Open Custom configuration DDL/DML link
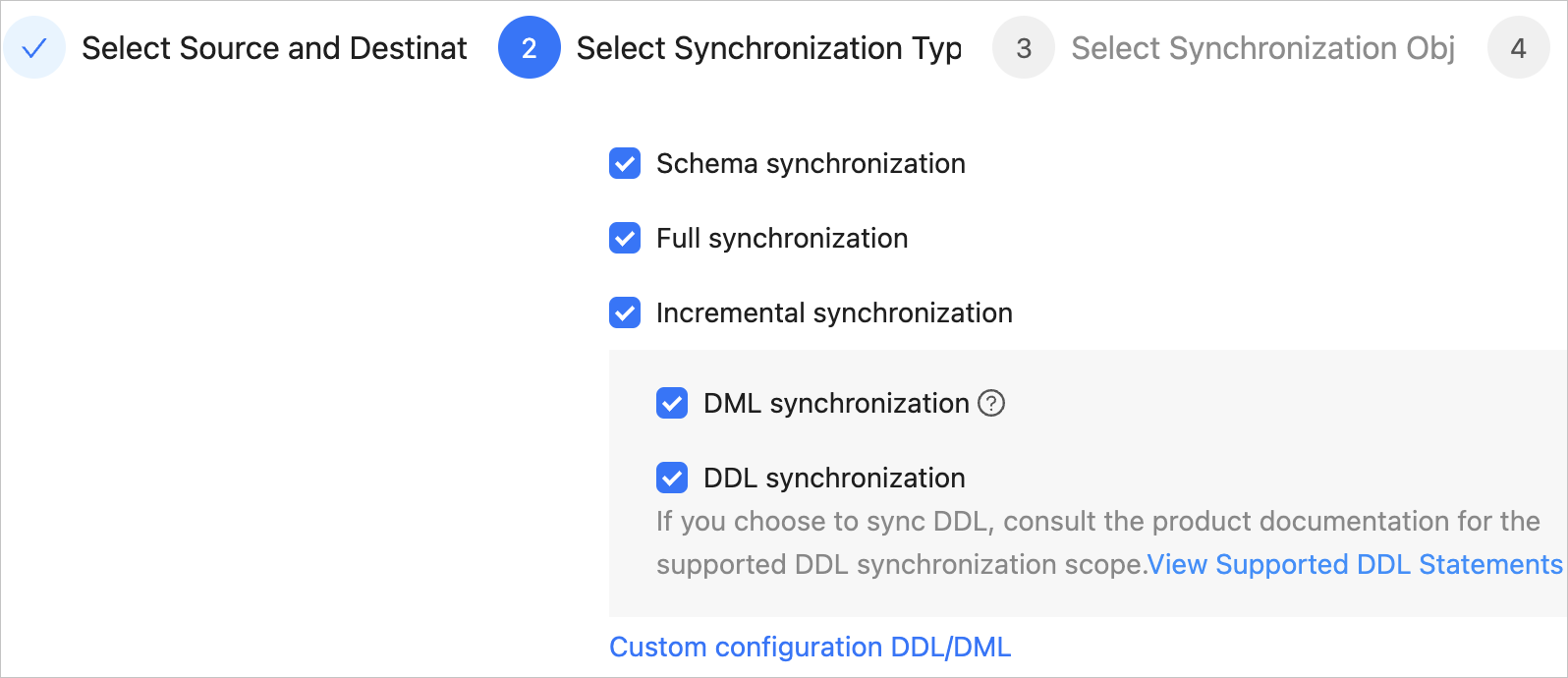 point(810,647)
